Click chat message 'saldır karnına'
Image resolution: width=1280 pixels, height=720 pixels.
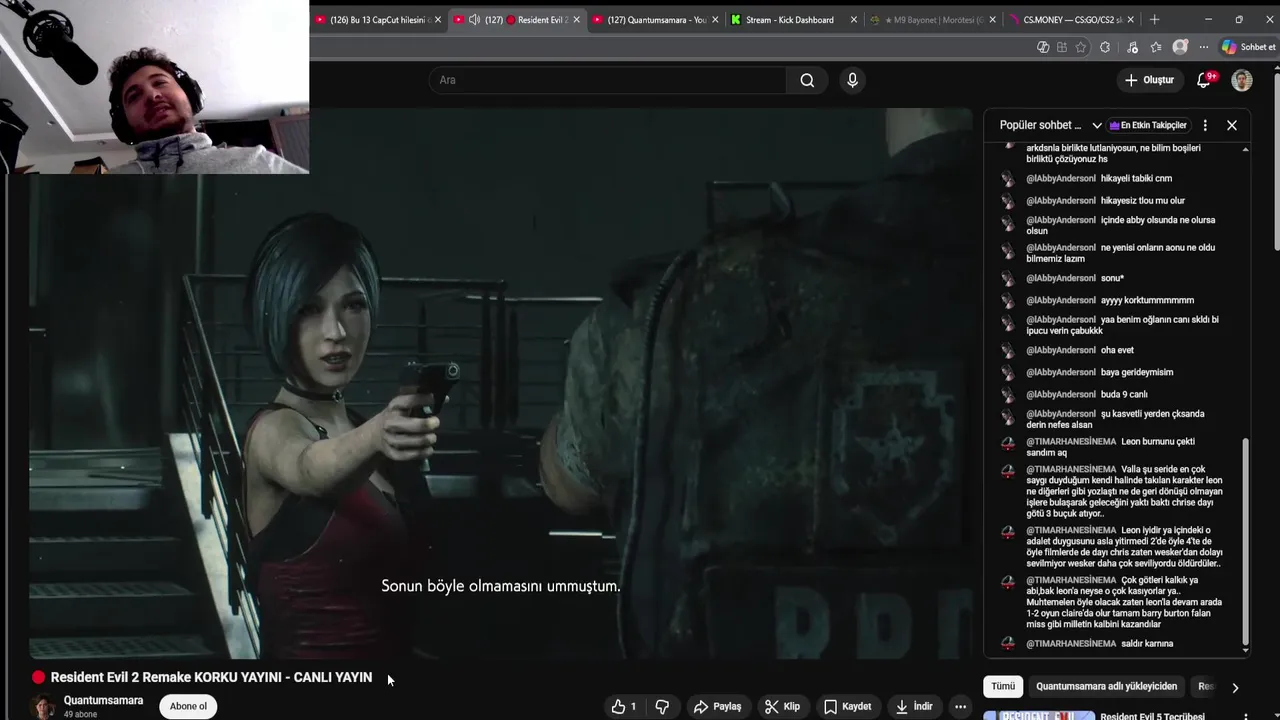(1147, 643)
